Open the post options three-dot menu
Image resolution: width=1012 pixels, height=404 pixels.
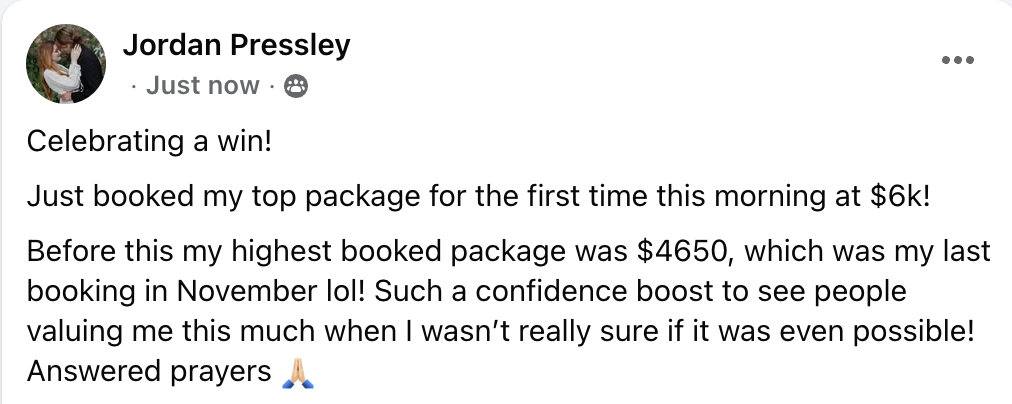point(958,61)
